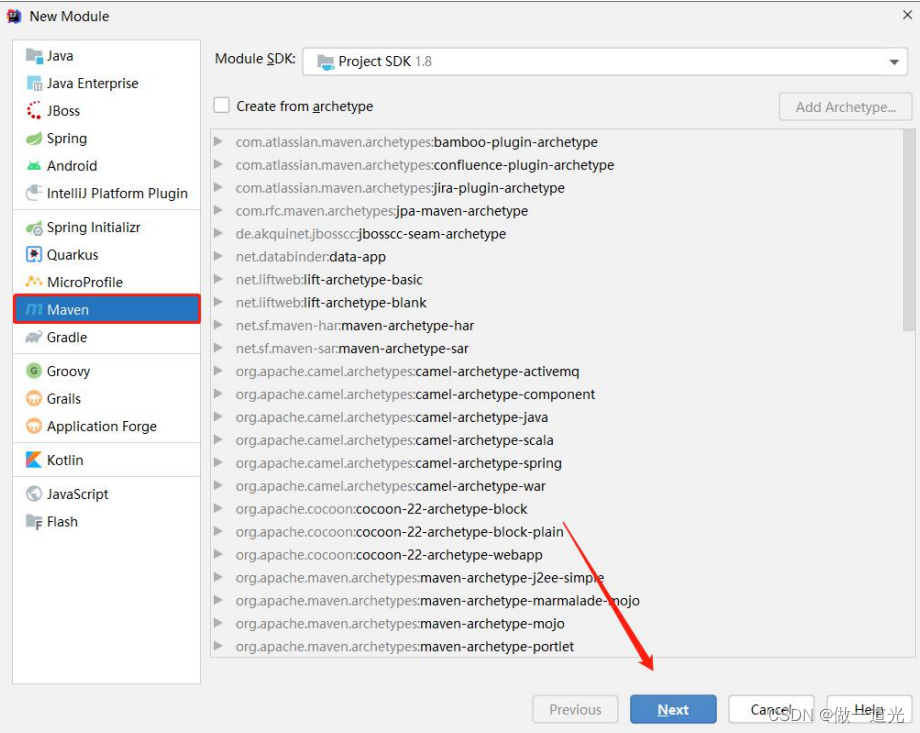Click the Project SDK folder icon
The width and height of the screenshot is (920, 733).
click(325, 62)
